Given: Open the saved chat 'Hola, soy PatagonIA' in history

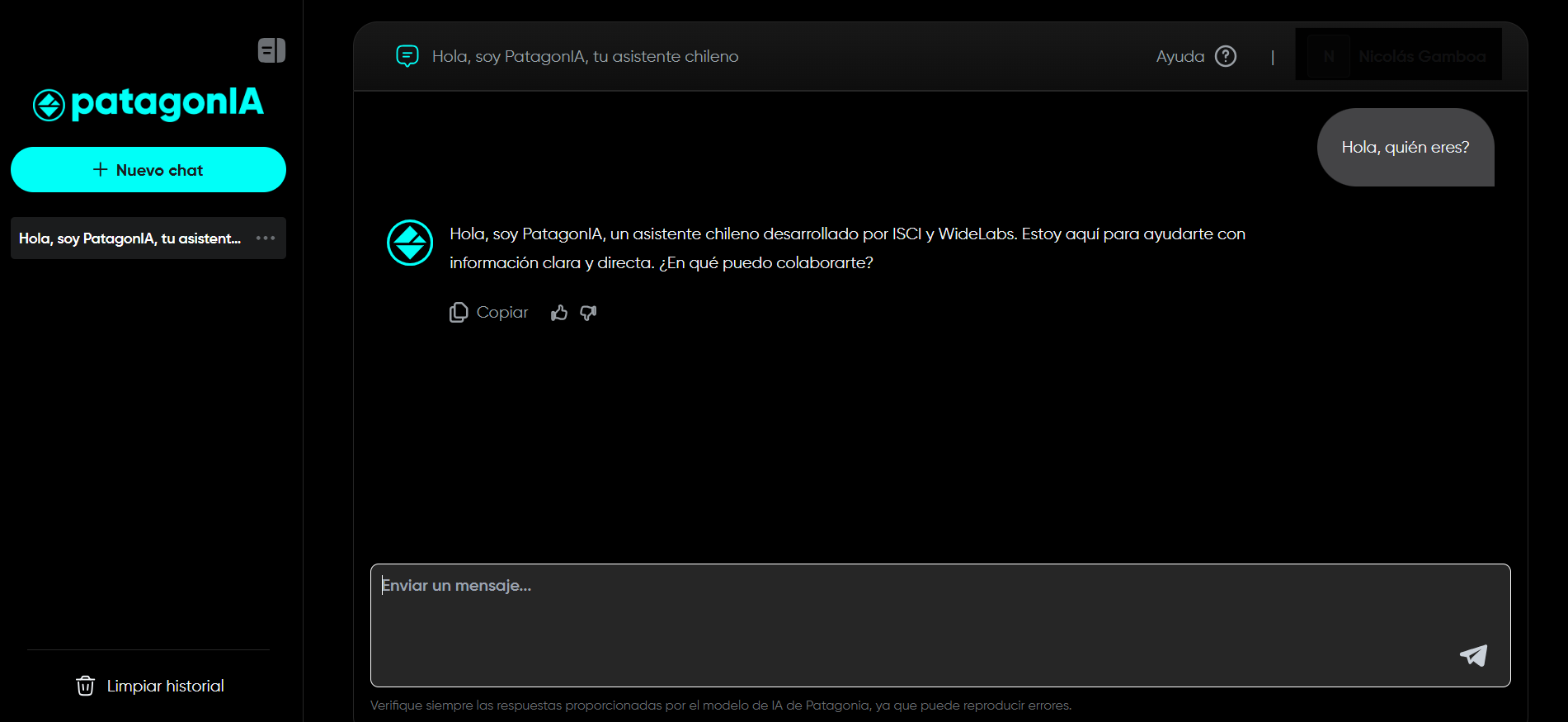Looking at the screenshot, I should pyautogui.click(x=129, y=238).
